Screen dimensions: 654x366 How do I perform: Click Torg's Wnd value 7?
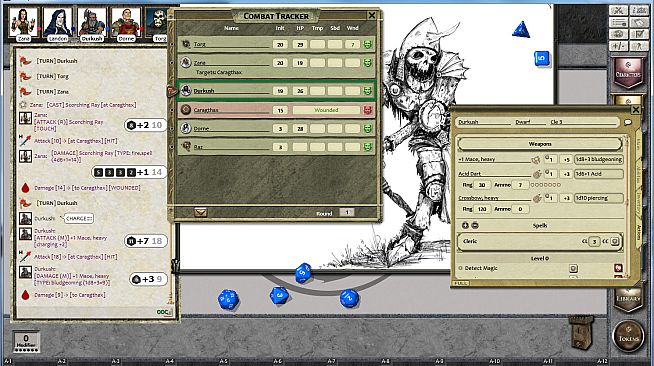(352, 45)
